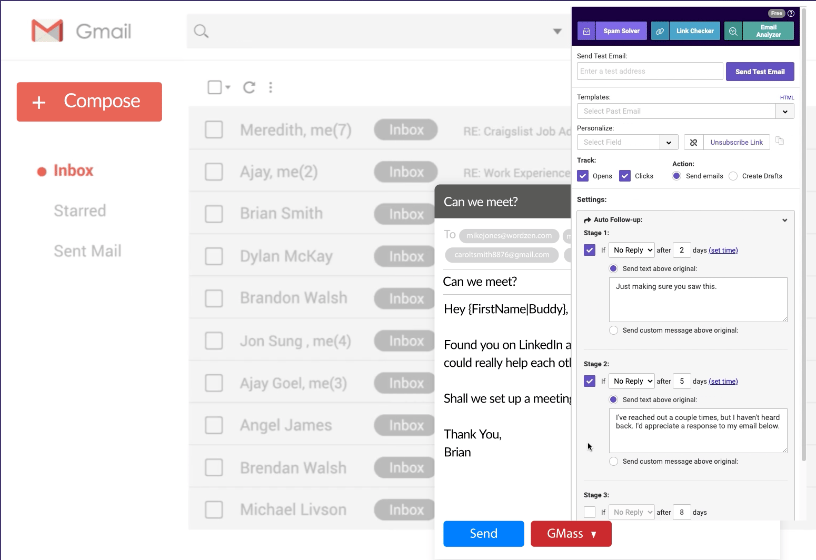Image resolution: width=816 pixels, height=560 pixels.
Task: Click the test address input field
Action: tap(650, 71)
